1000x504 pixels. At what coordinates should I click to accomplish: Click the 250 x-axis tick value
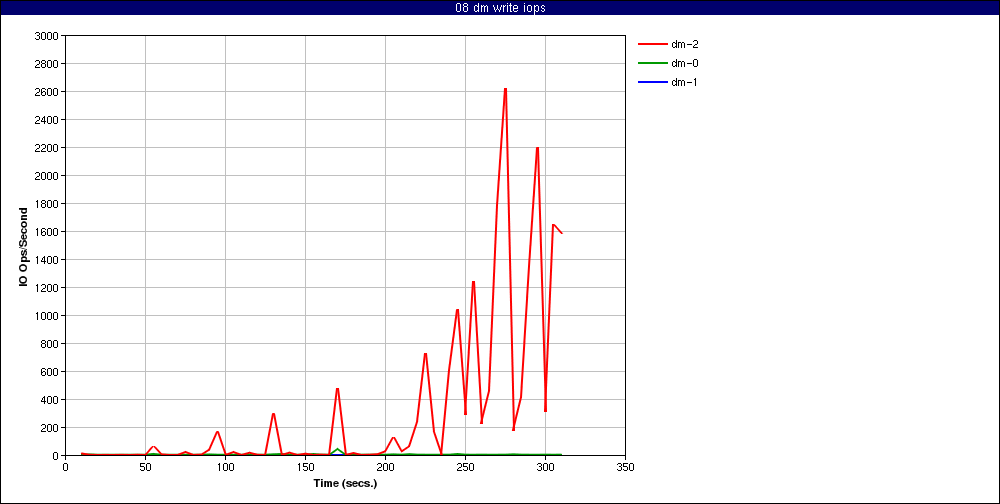[466, 467]
